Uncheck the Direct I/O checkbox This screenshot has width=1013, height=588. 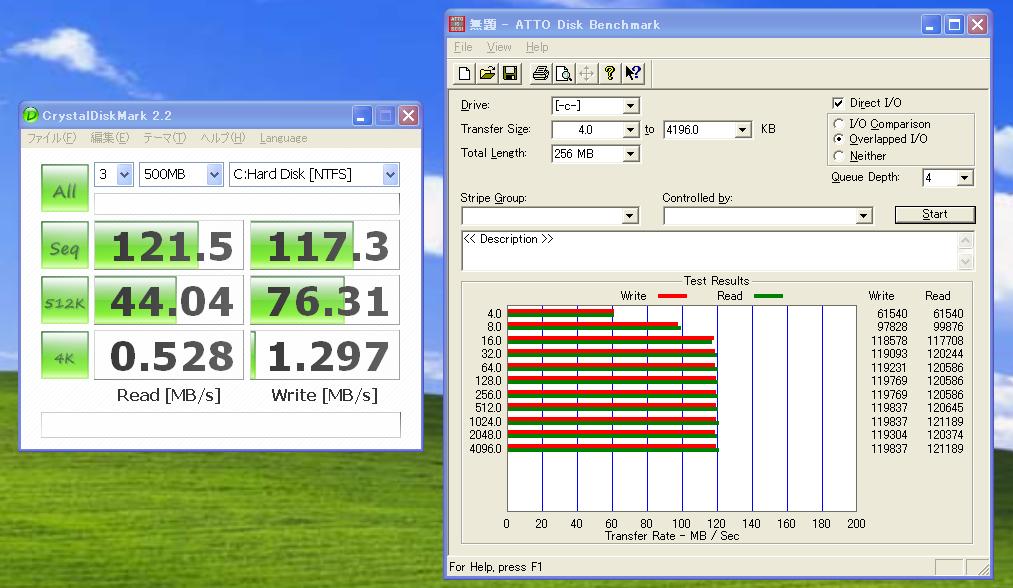coord(838,103)
